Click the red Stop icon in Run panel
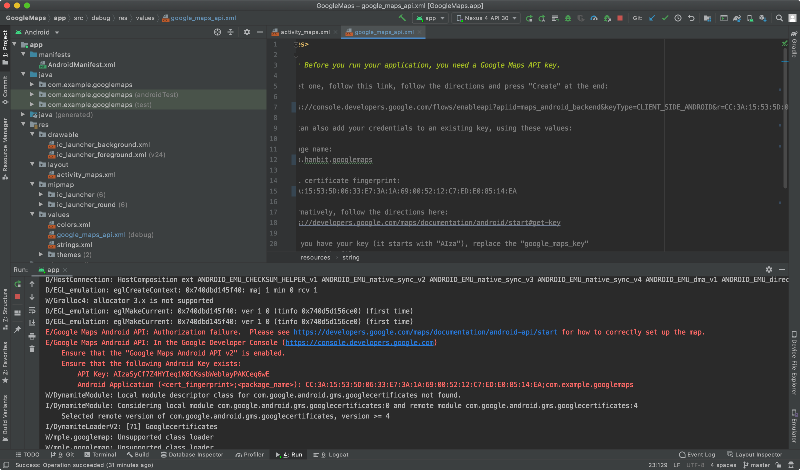Screen dimensions: 800x470 click(x=18, y=296)
